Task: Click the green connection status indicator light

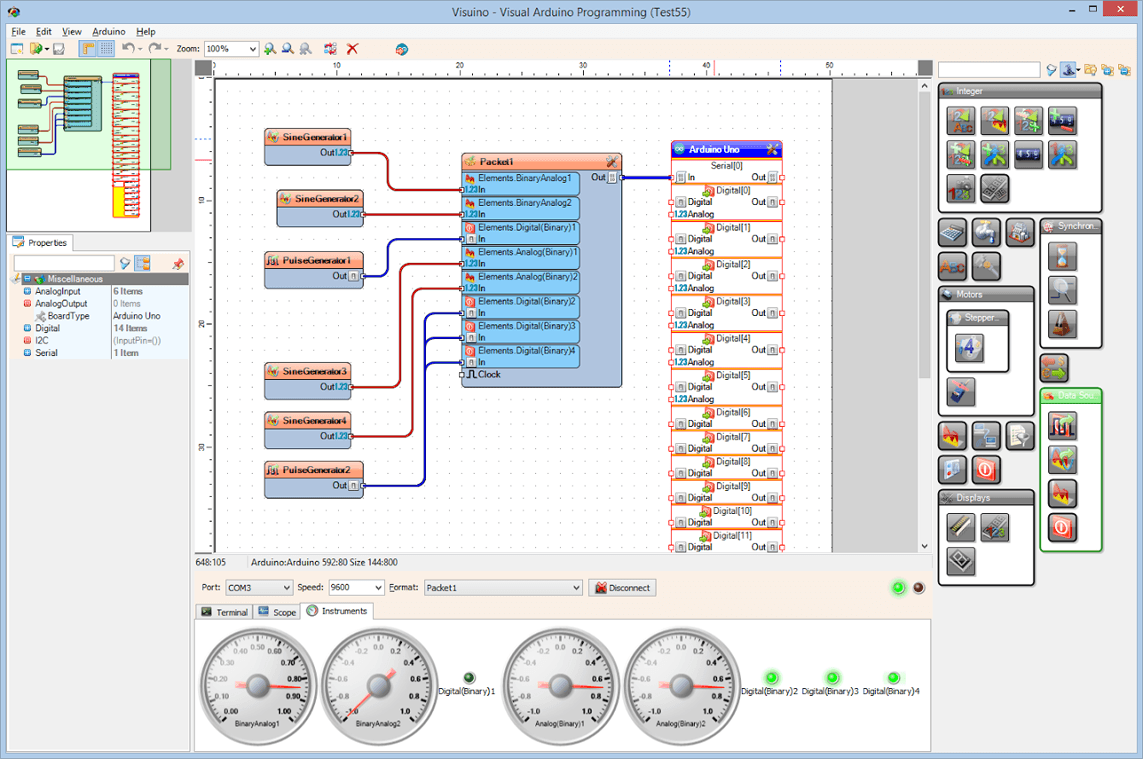Action: click(897, 588)
